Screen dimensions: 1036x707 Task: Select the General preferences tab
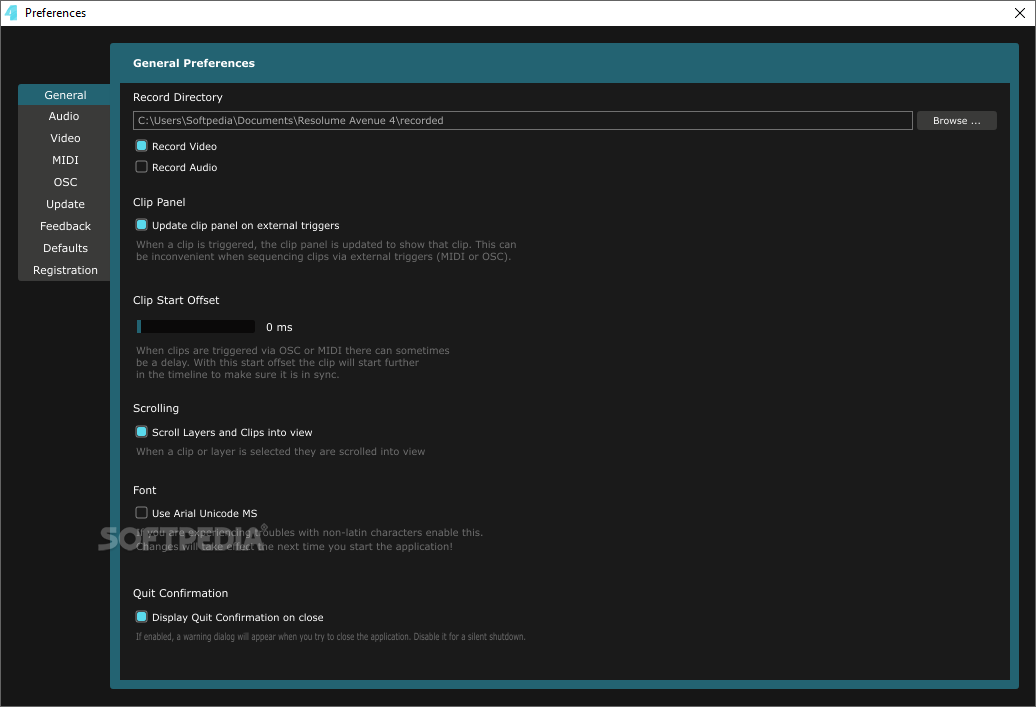pos(65,95)
